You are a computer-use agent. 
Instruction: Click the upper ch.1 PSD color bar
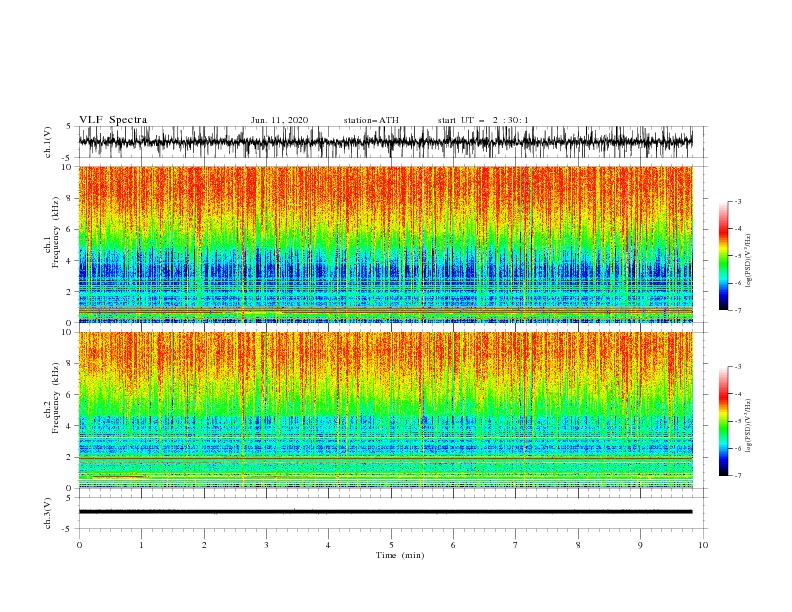724,256
